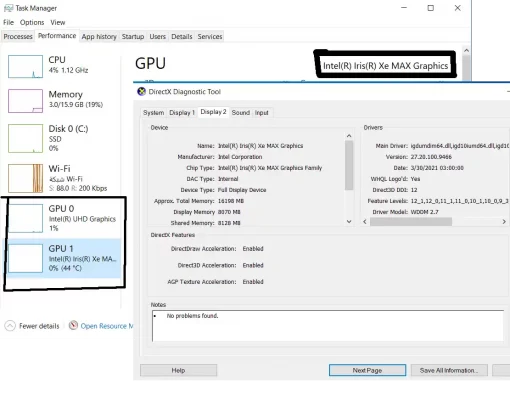Switch to the Details tab
Image resolution: width=510 pixels, height=401 pixels.
(182, 36)
